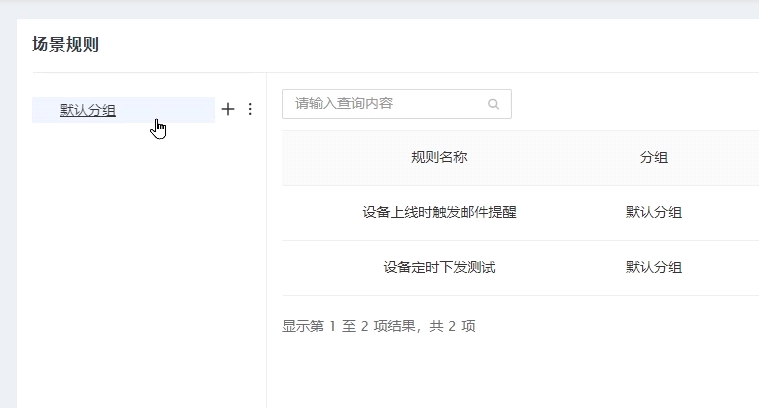
Task: Focus the 请输入查询内容 search box
Action: coord(385,104)
